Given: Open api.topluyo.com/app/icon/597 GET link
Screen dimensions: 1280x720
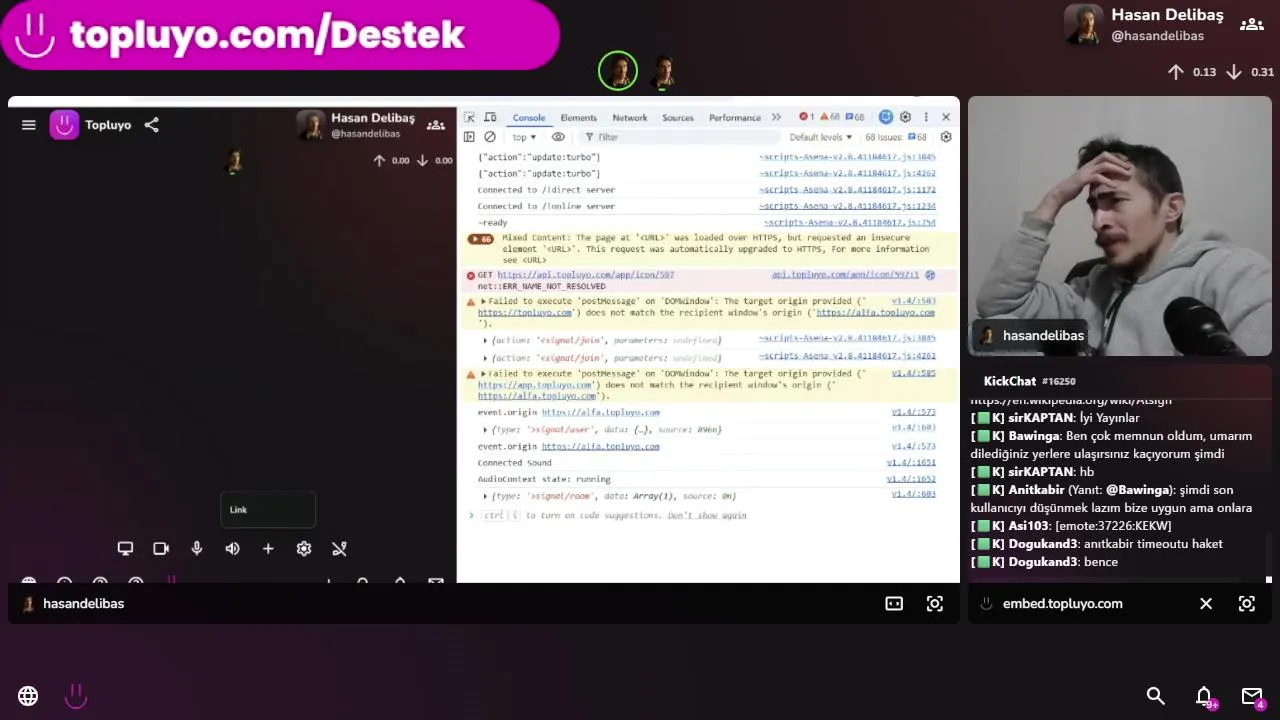Looking at the screenshot, I should tap(585, 275).
